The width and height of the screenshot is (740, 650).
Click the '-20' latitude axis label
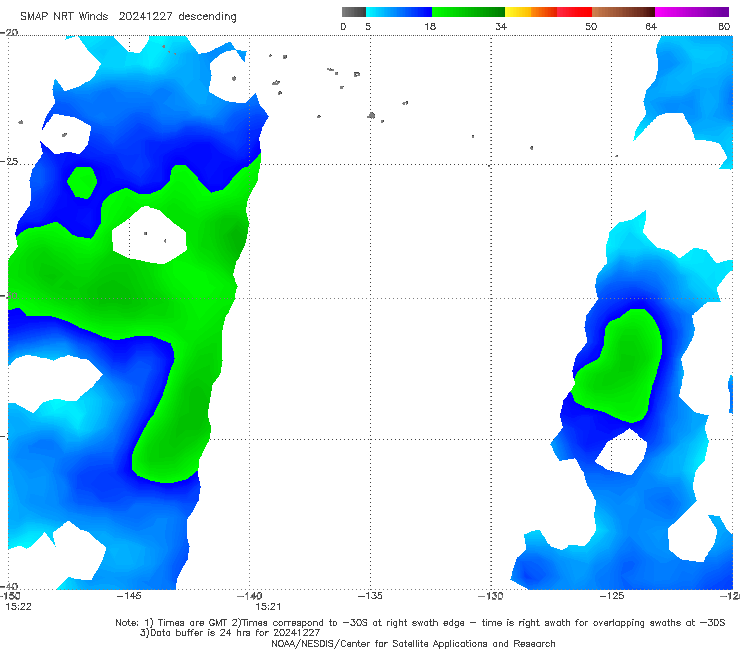click(9, 32)
